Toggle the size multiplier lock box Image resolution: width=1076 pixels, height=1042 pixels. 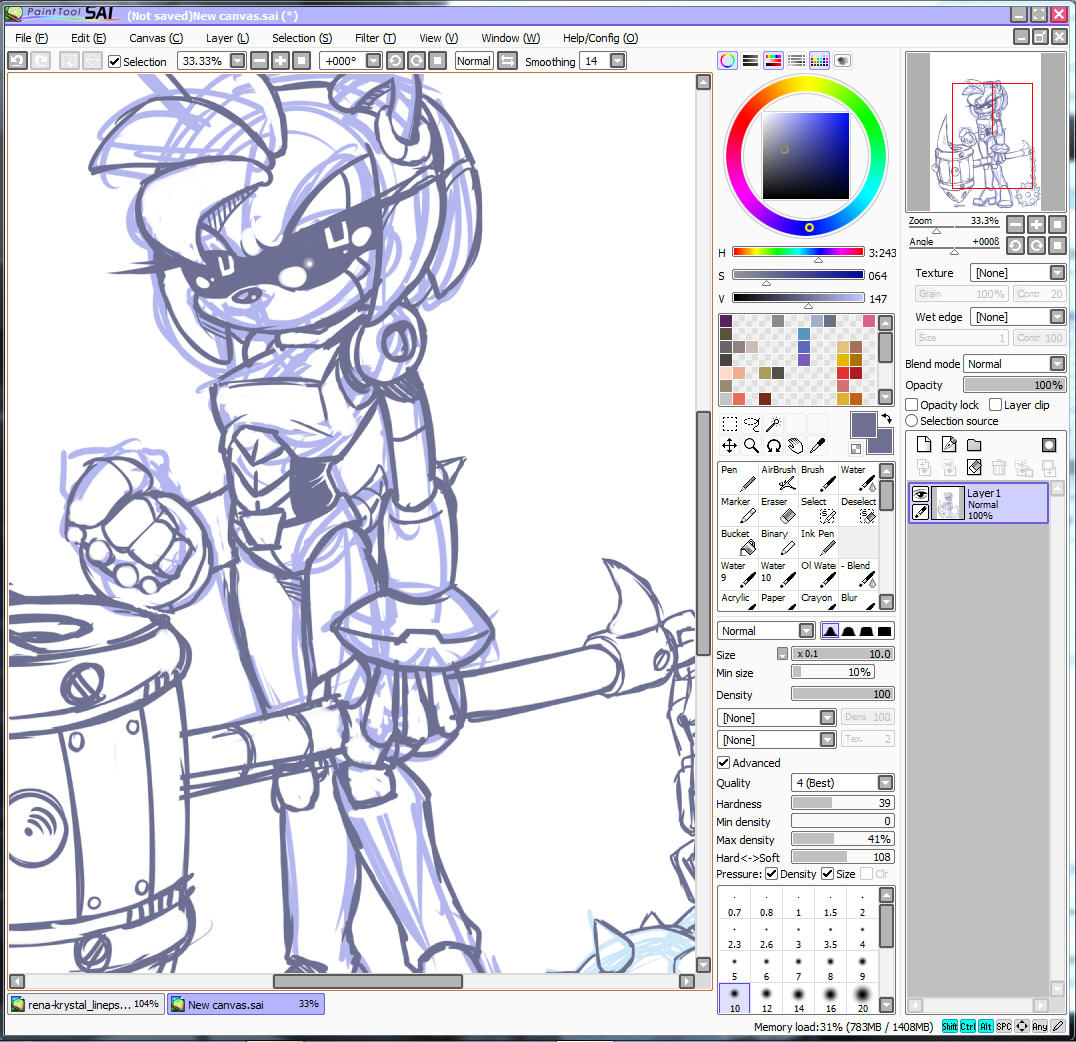782,653
